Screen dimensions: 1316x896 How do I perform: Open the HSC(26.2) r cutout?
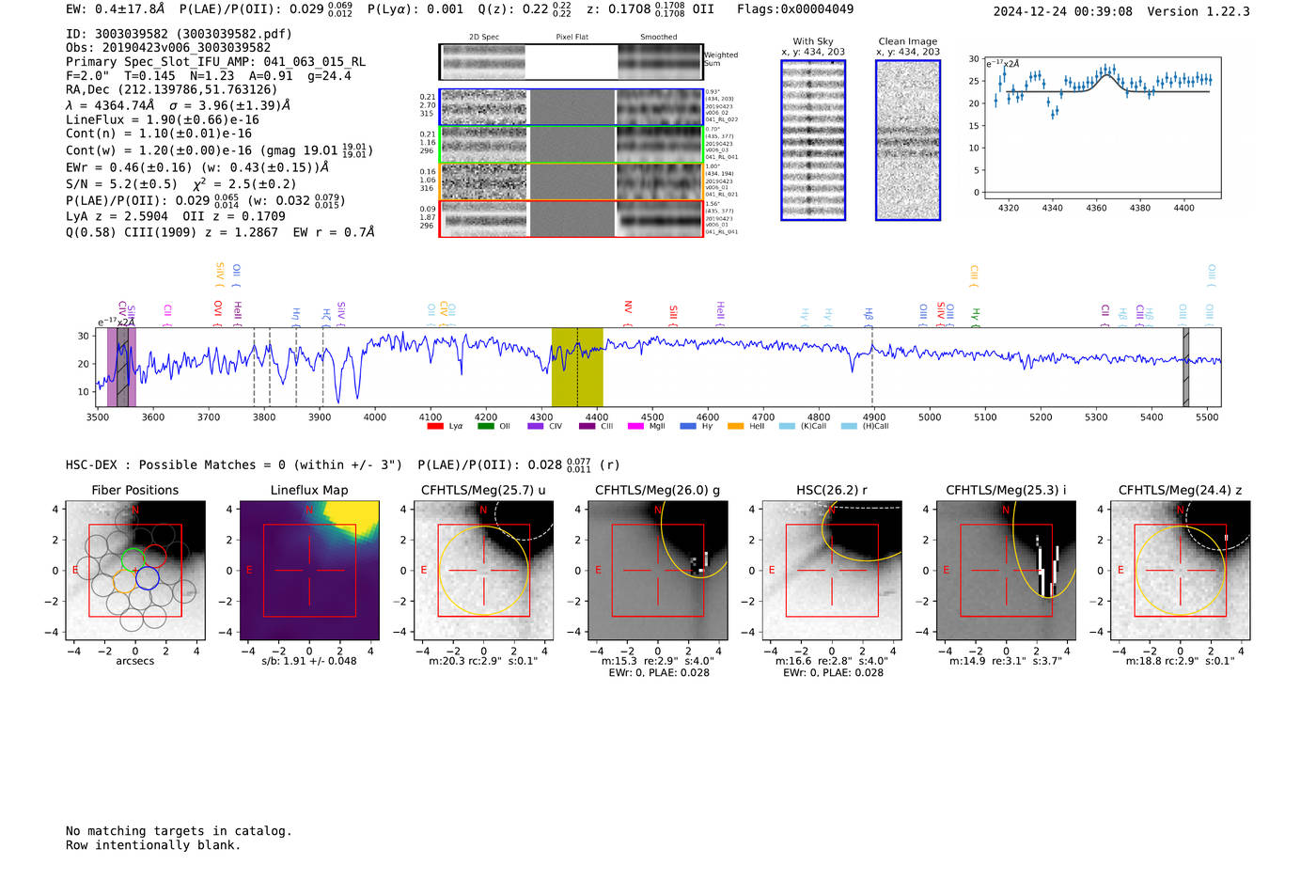(832, 571)
